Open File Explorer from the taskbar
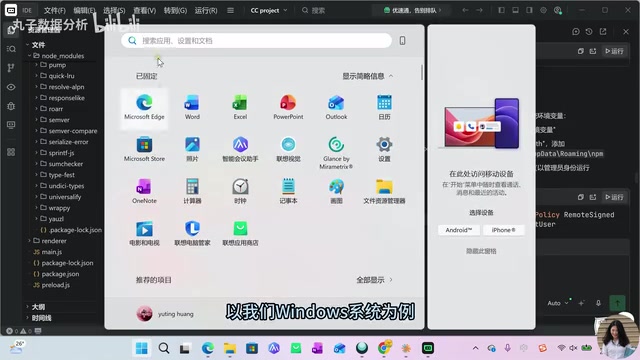This screenshot has width=640, height=360. (230, 348)
